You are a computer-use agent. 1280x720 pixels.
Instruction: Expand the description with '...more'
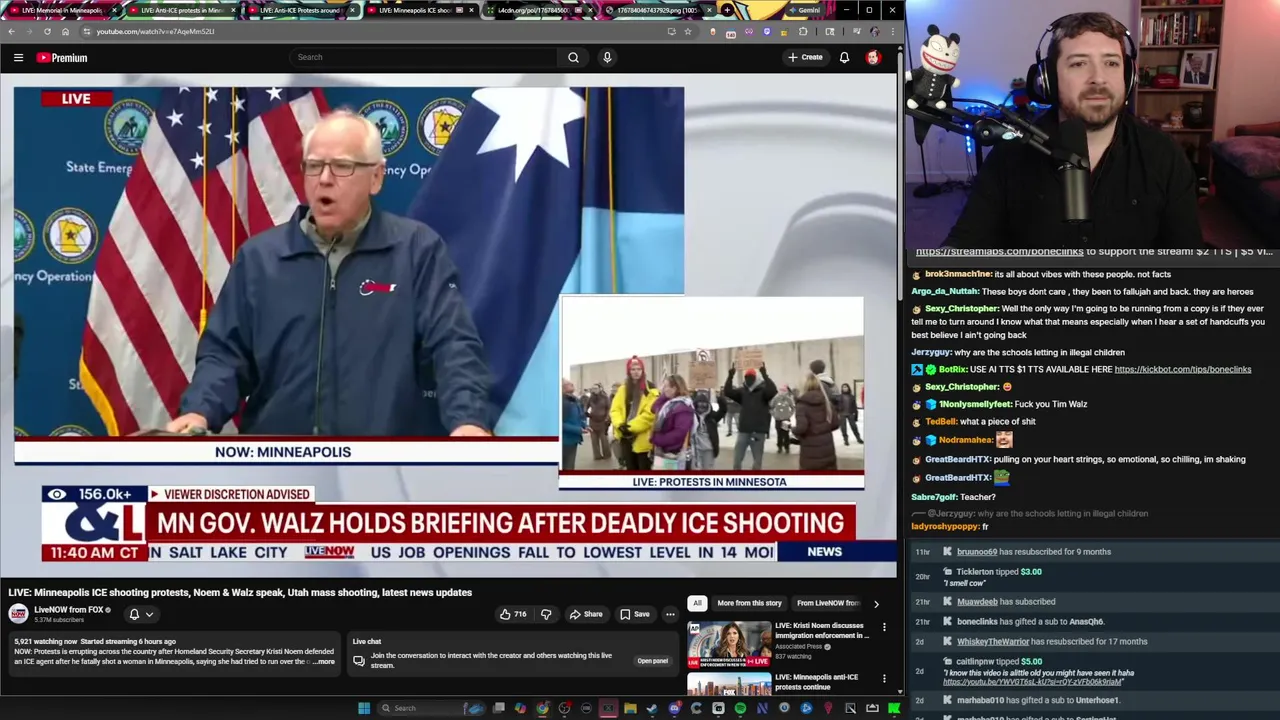(x=323, y=662)
